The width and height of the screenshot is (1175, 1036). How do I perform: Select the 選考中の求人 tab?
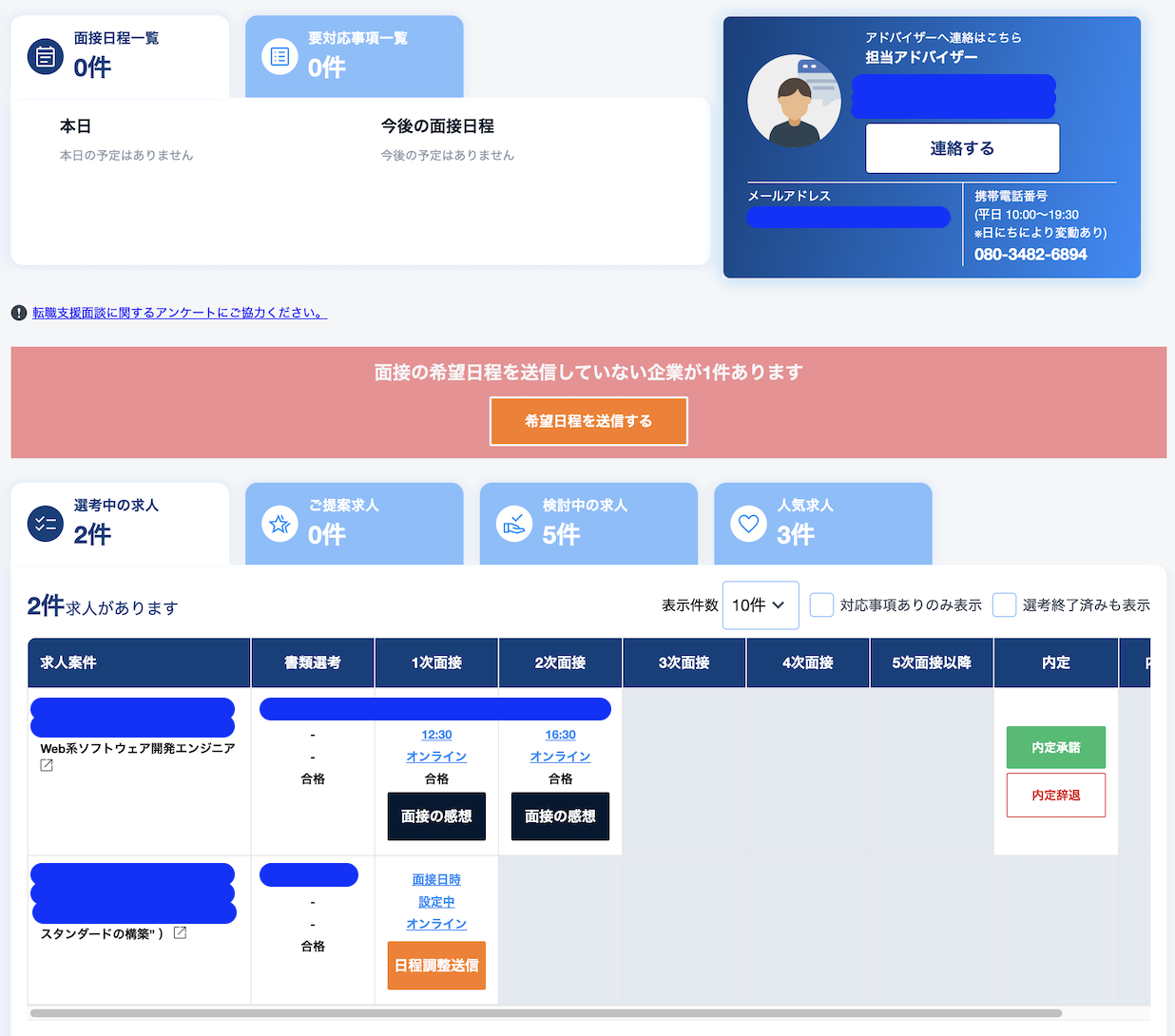point(120,524)
